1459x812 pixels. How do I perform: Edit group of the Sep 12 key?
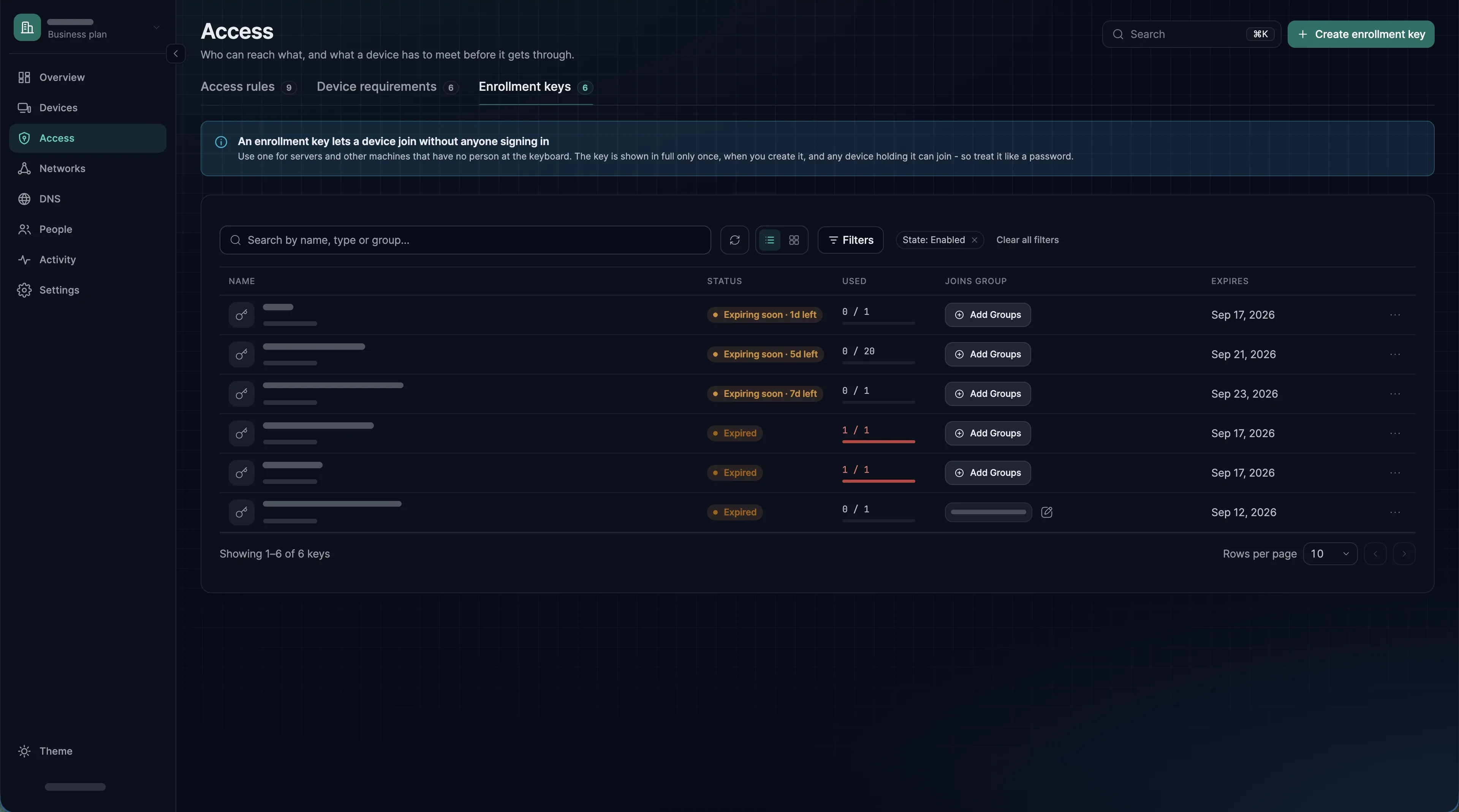tap(1046, 512)
